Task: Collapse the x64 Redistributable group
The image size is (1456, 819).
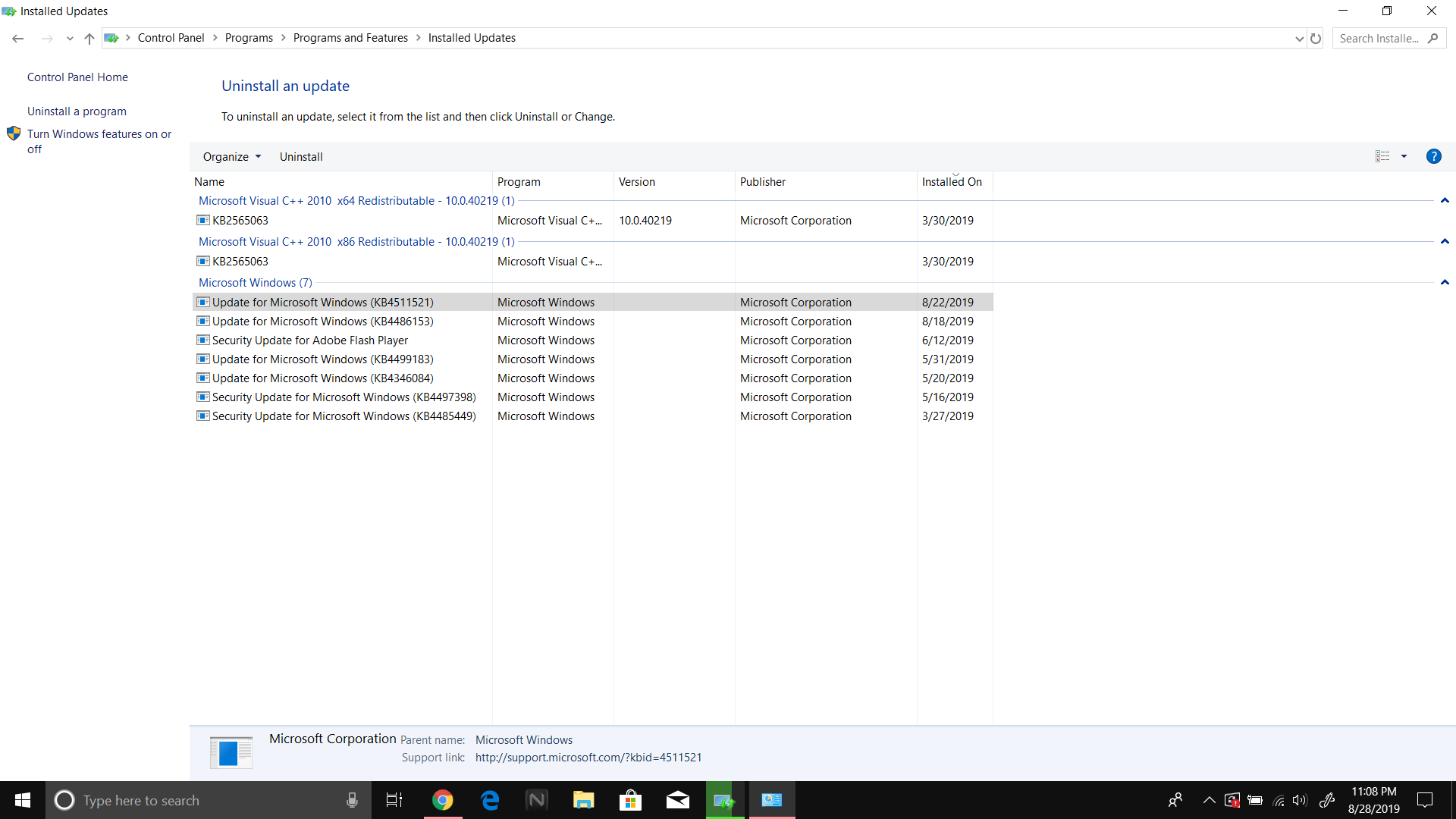Action: pos(1445,200)
